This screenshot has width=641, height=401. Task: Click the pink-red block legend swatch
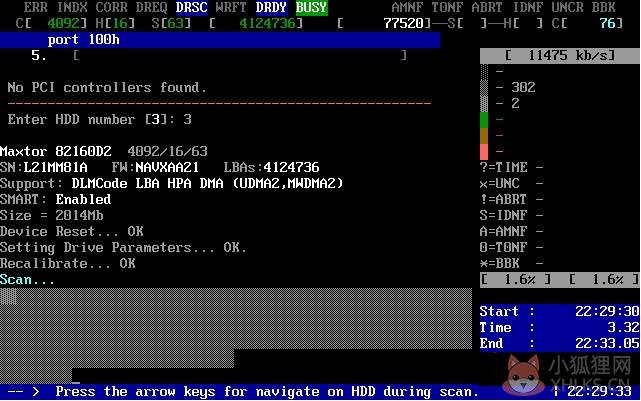pos(484,152)
